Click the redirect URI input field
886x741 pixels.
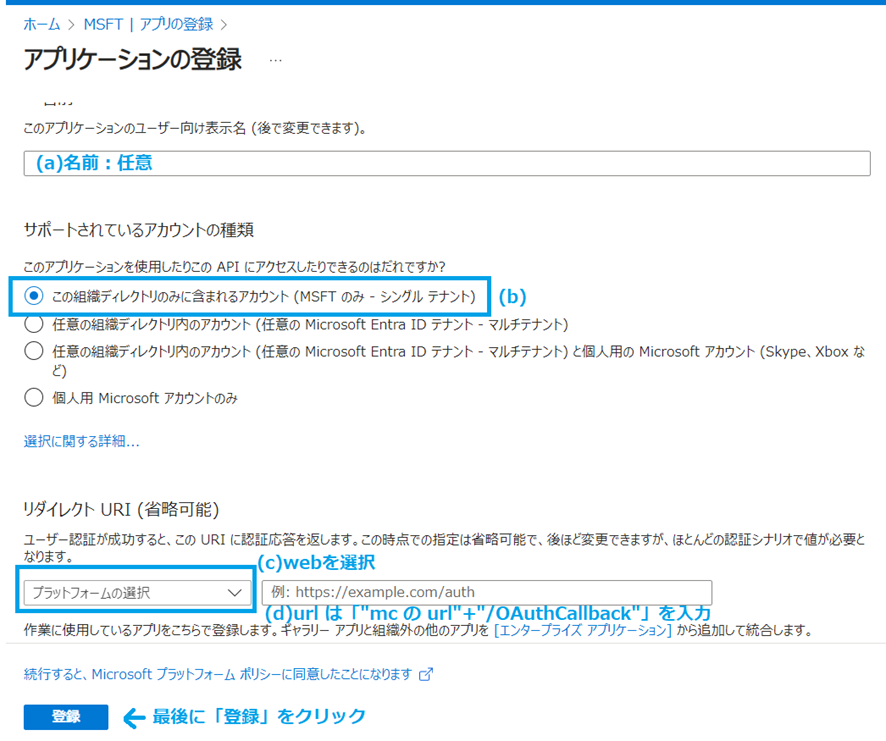(x=487, y=592)
